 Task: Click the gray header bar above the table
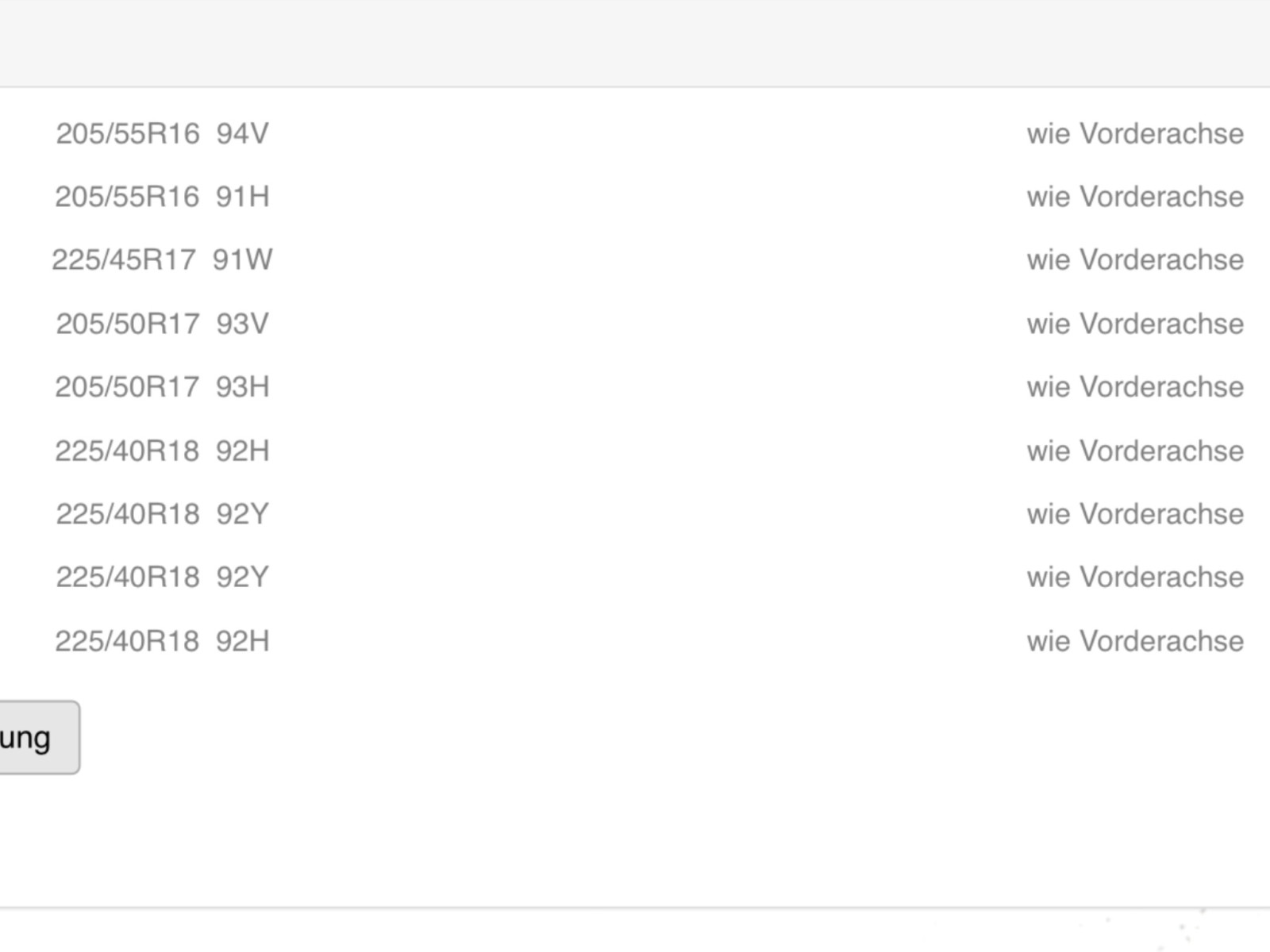point(635,44)
